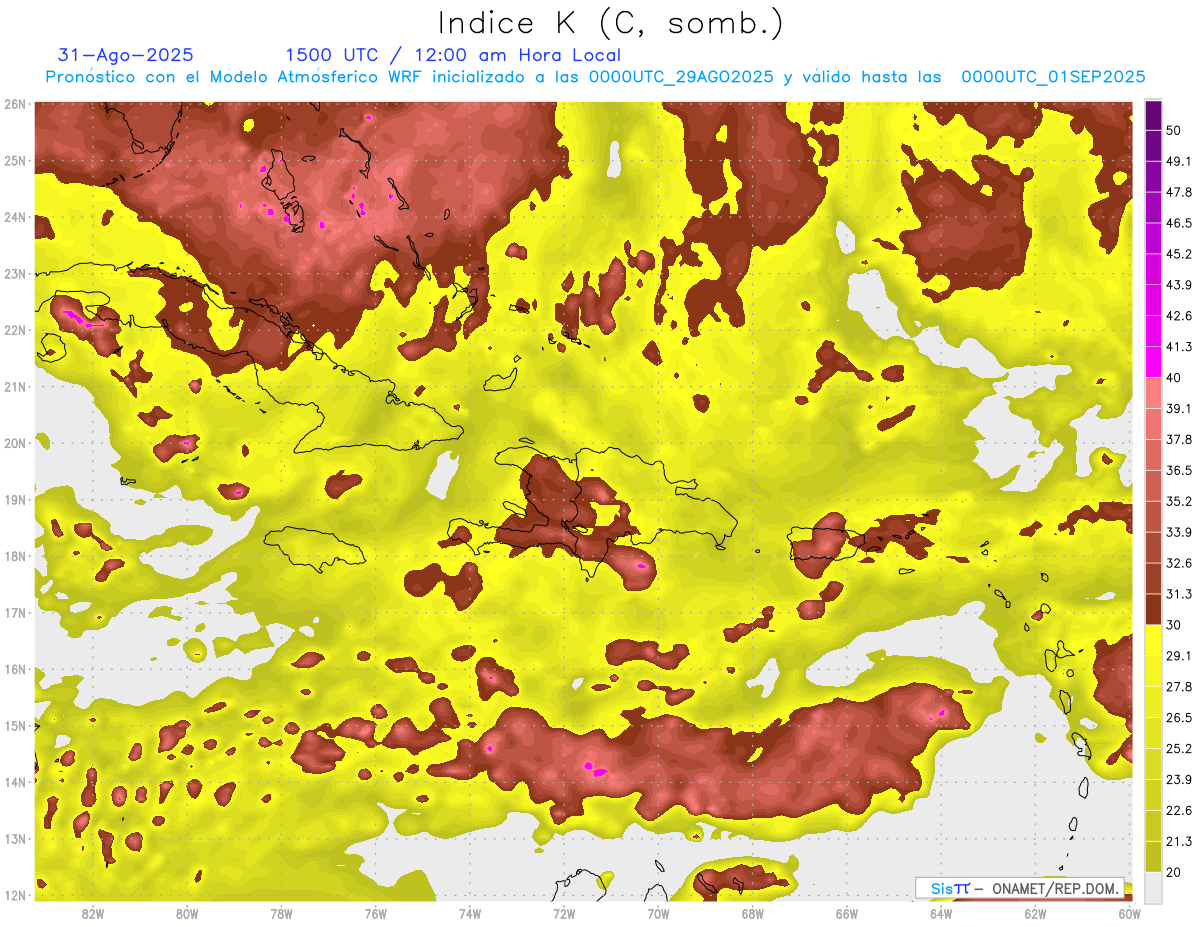Click the longitude label "74W"

pos(470,913)
